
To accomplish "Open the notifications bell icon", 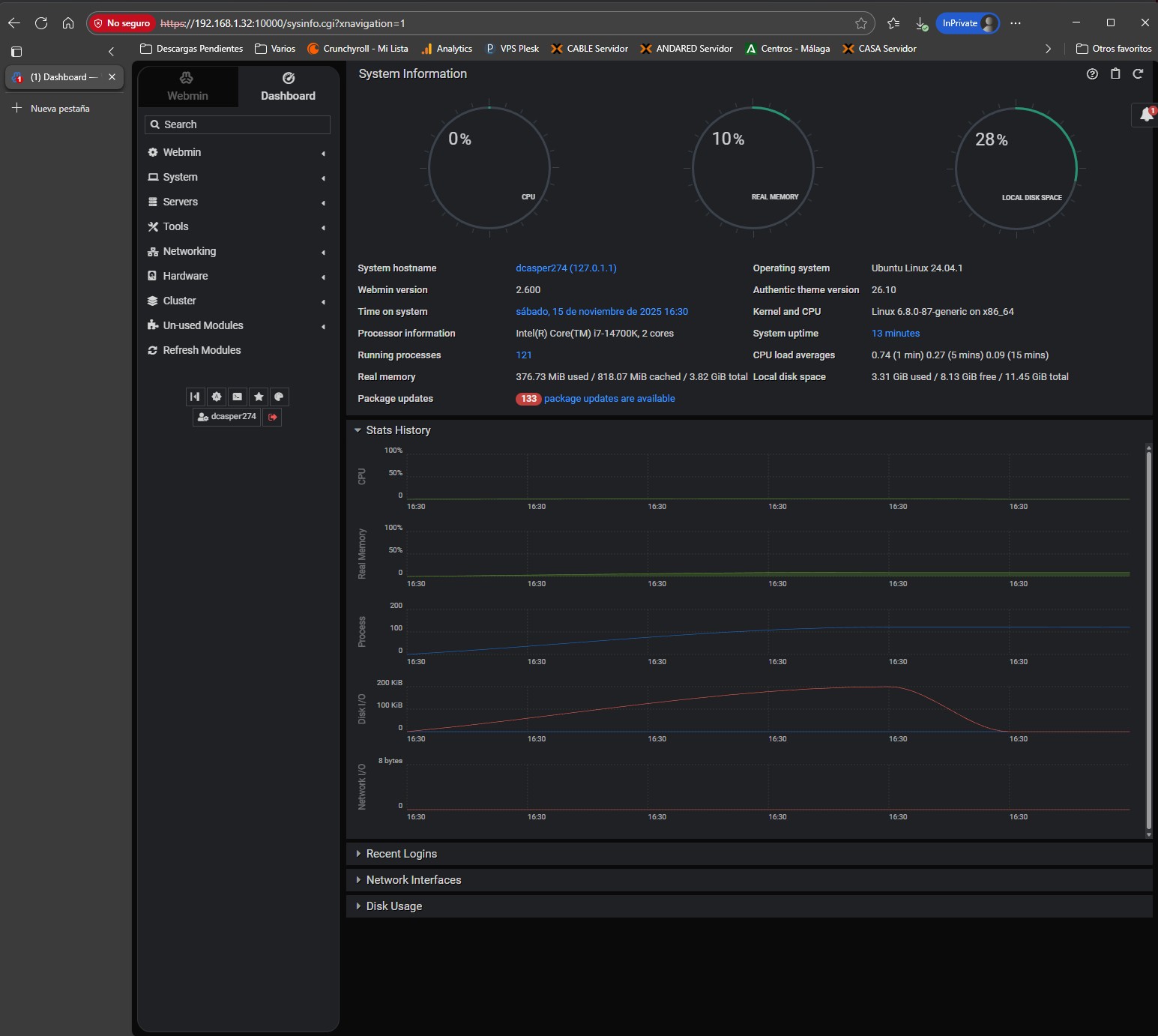I will click(1146, 115).
